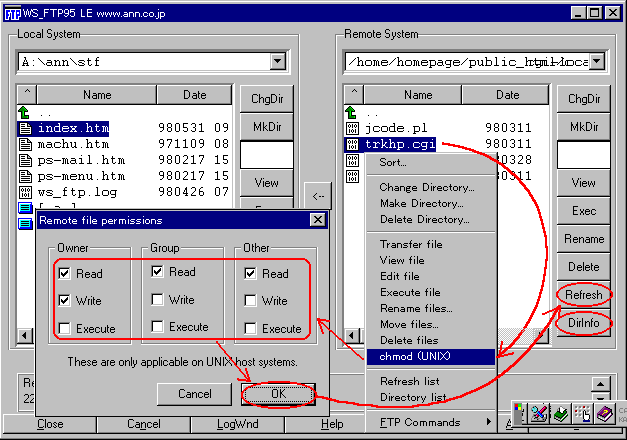Image resolution: width=627 pixels, height=440 pixels.
Task: Click the remote Refresh button
Action: click(x=584, y=295)
